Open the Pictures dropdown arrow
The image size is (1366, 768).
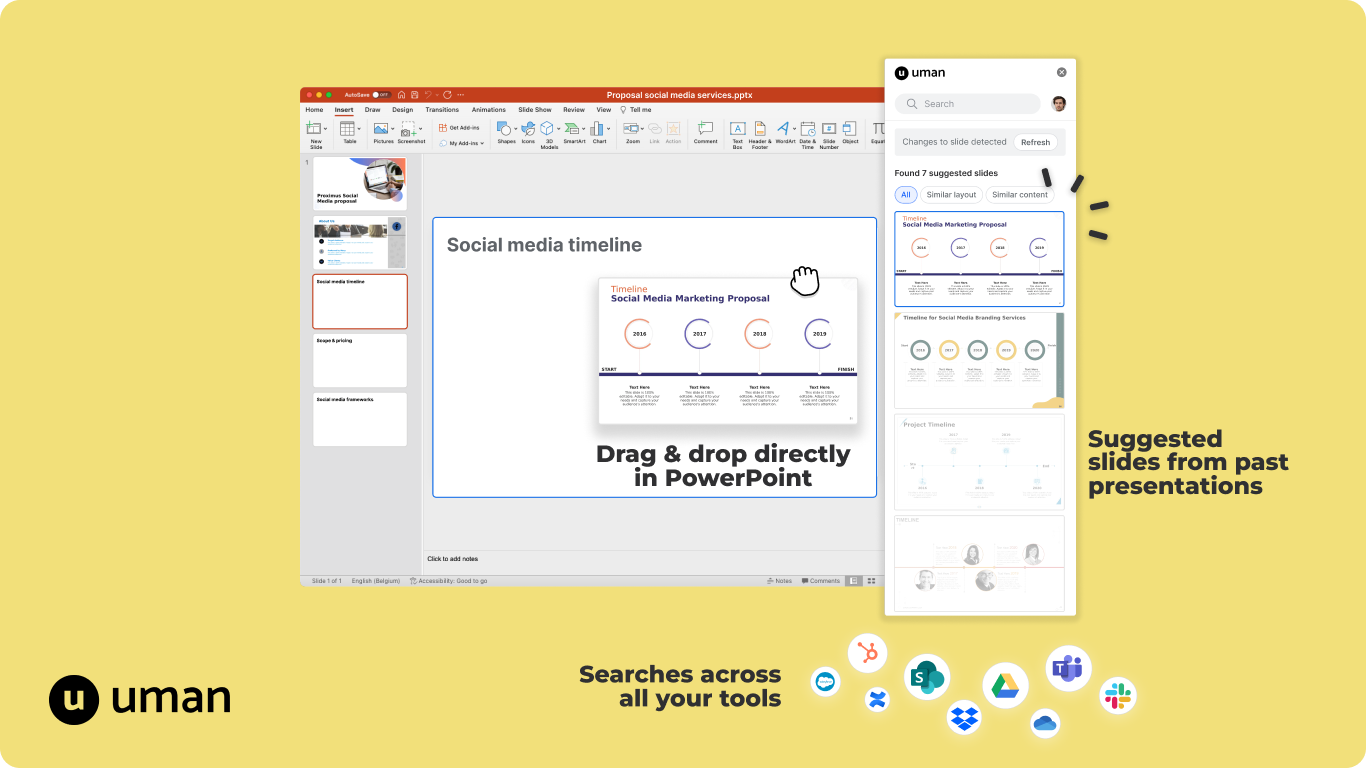(392, 128)
